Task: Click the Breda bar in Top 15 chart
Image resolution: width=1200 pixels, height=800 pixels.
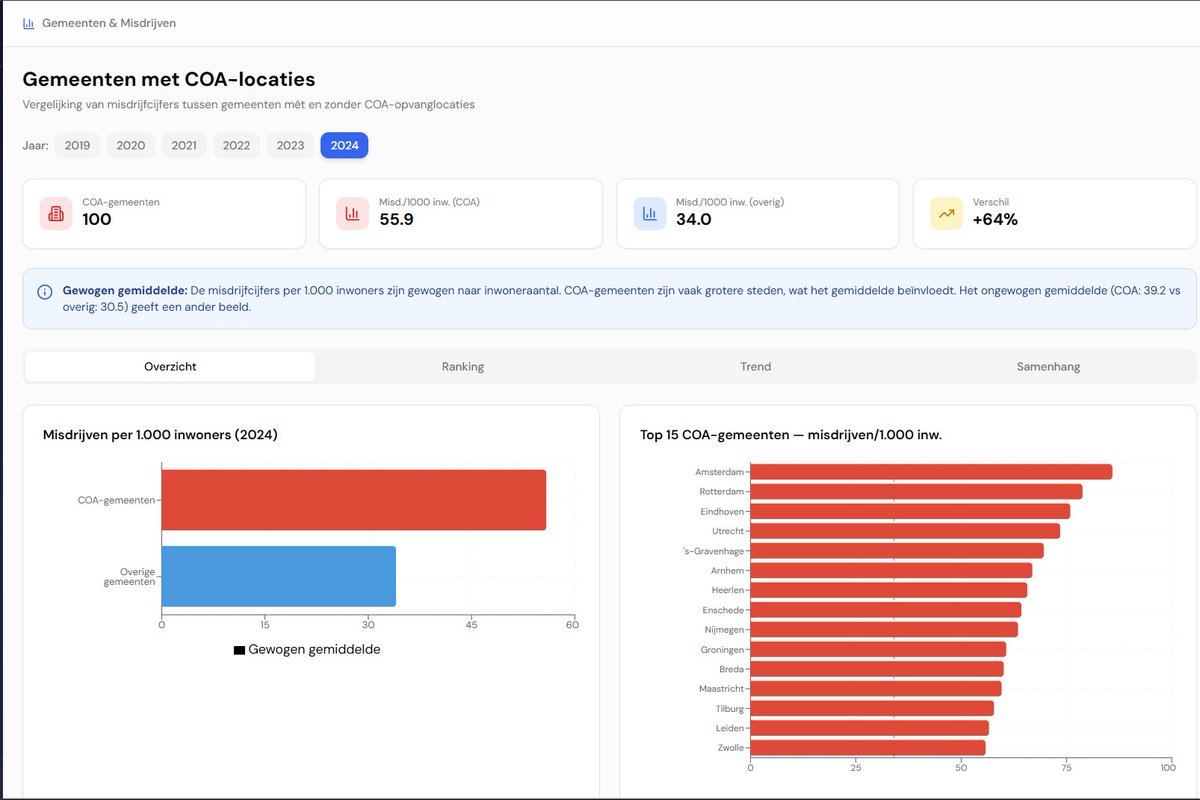Action: (x=877, y=669)
